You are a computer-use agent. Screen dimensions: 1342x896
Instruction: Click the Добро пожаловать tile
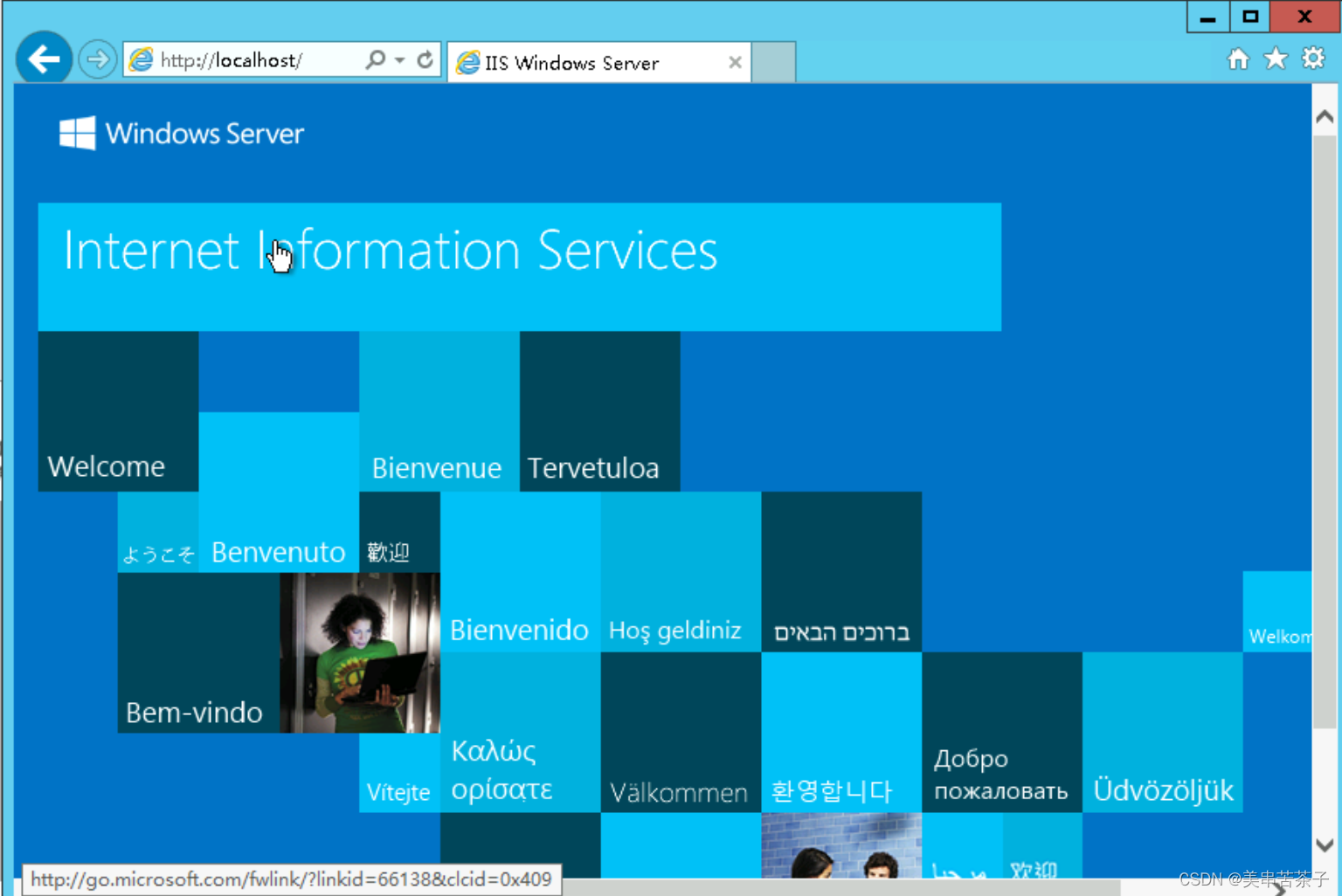pyautogui.click(x=1002, y=733)
